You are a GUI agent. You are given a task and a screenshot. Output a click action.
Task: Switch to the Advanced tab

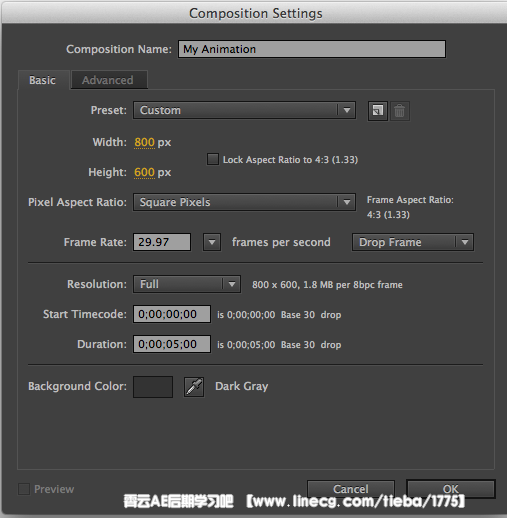(x=109, y=80)
